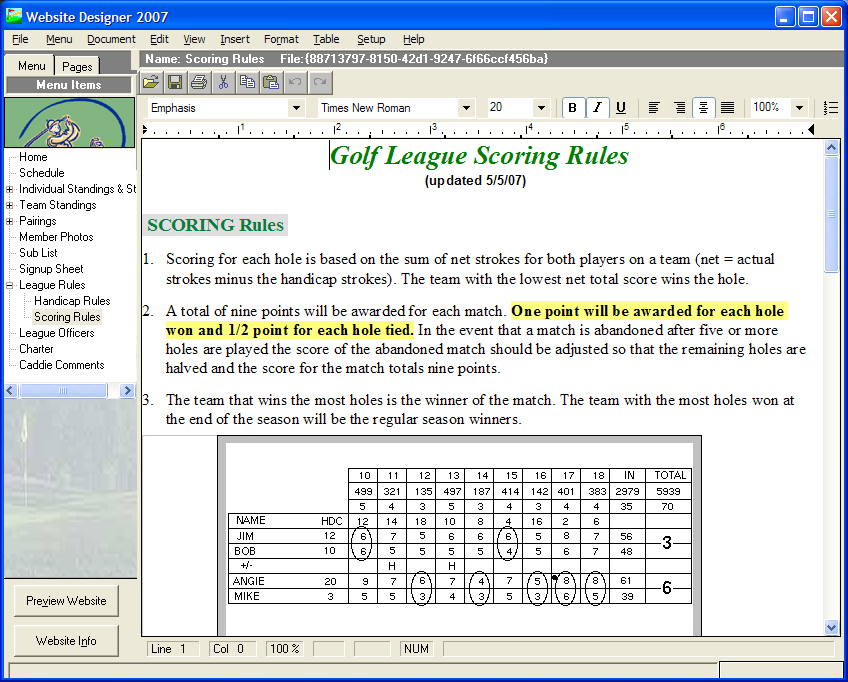Expand Individual Standings tree node
Viewport: 848px width, 682px height.
coord(9,189)
